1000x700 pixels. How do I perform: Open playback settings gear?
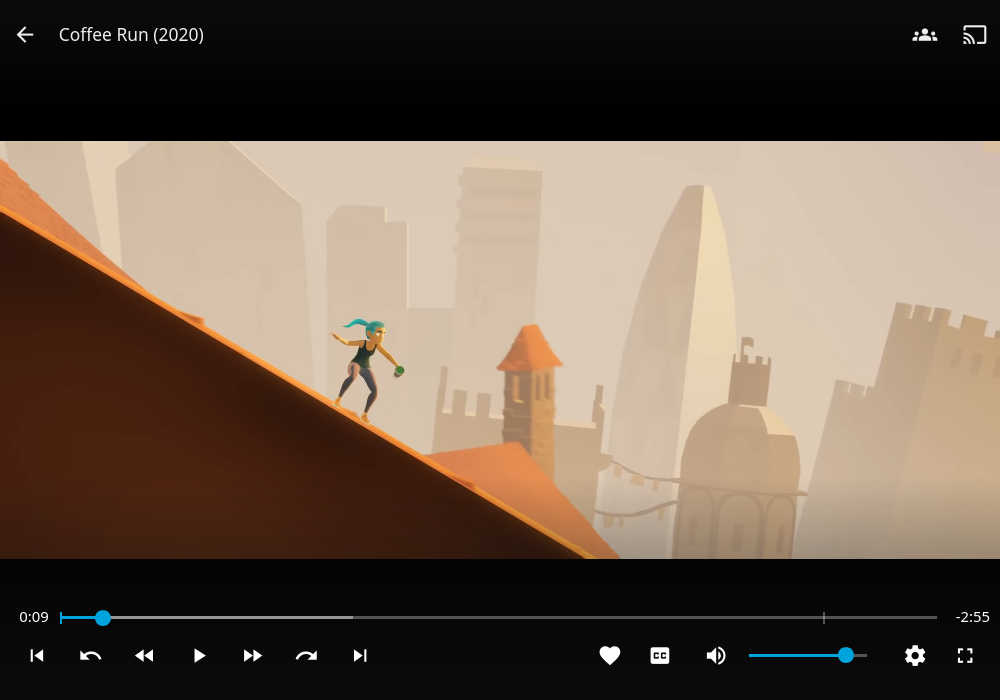(915, 655)
